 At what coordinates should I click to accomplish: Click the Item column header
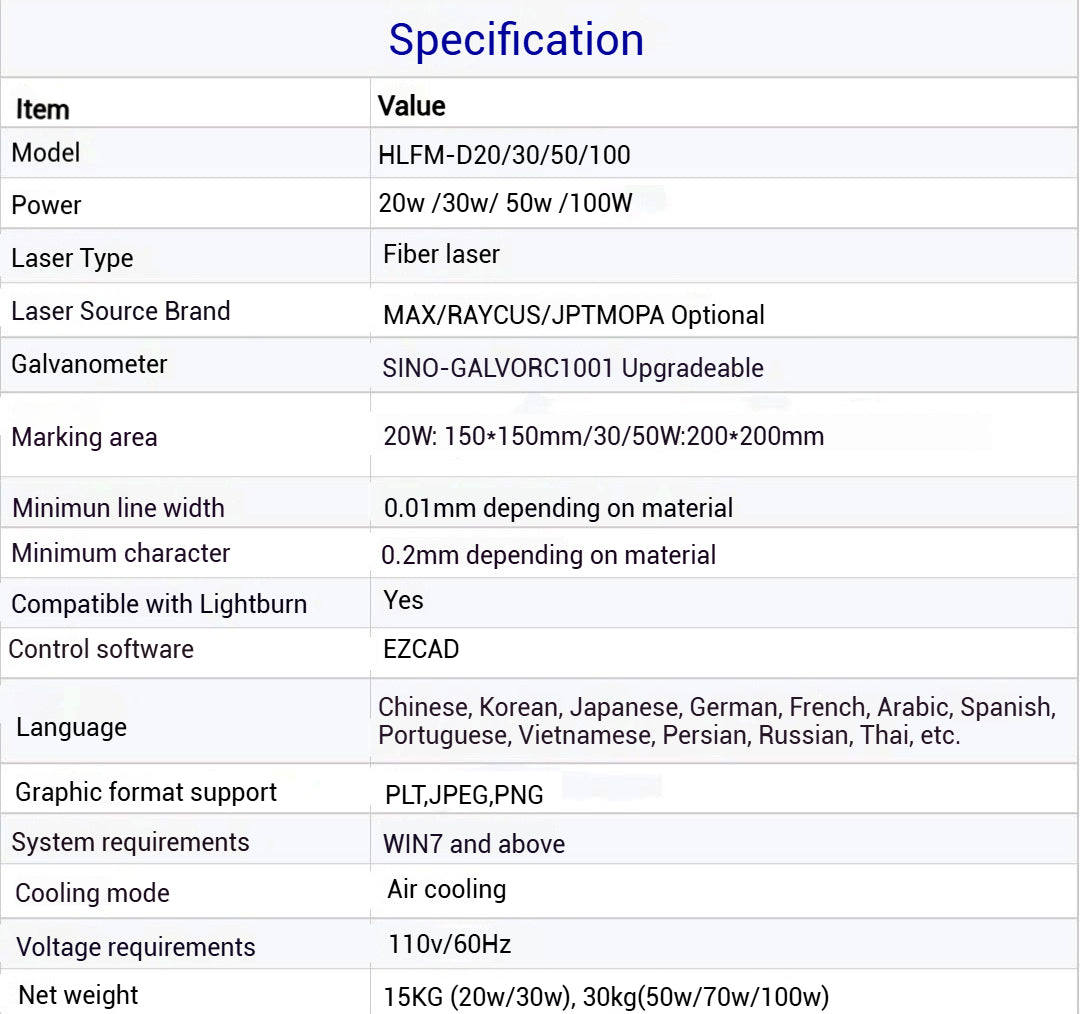click(42, 109)
